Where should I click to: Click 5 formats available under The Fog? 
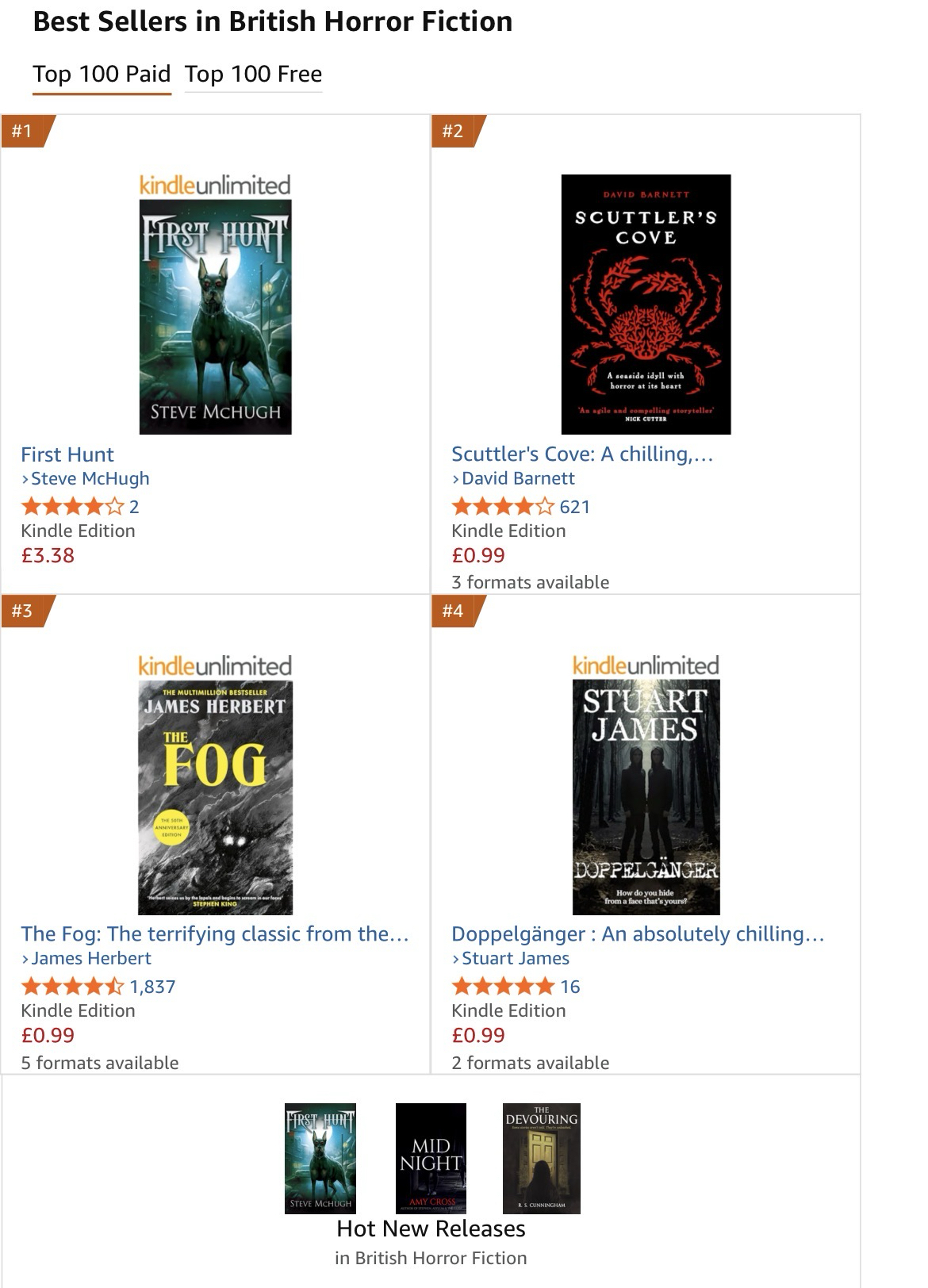coord(100,1063)
